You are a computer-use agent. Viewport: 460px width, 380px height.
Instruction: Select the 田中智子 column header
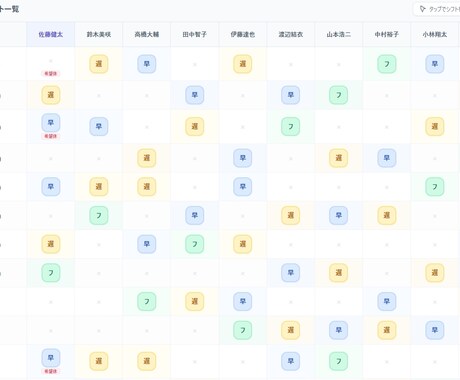coord(195,34)
